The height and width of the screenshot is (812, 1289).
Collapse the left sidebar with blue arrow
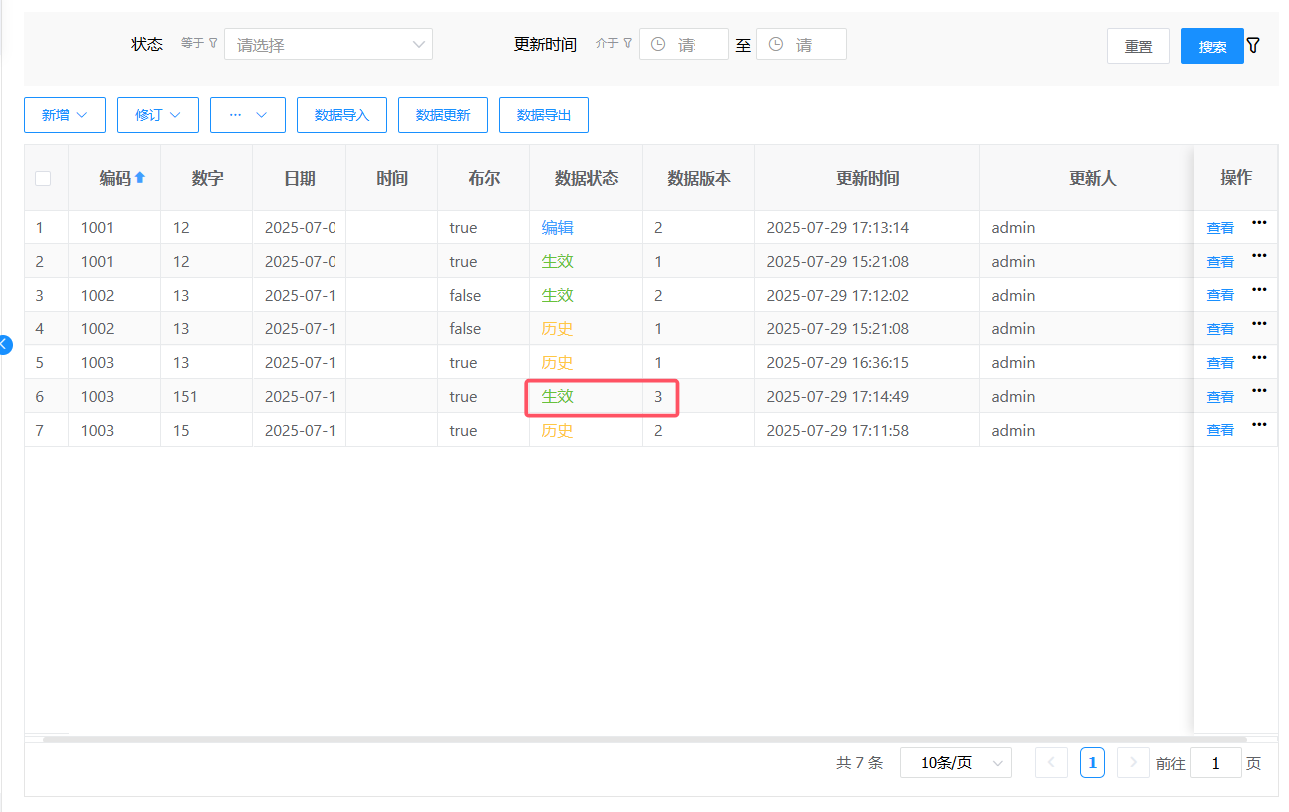[x=5, y=344]
